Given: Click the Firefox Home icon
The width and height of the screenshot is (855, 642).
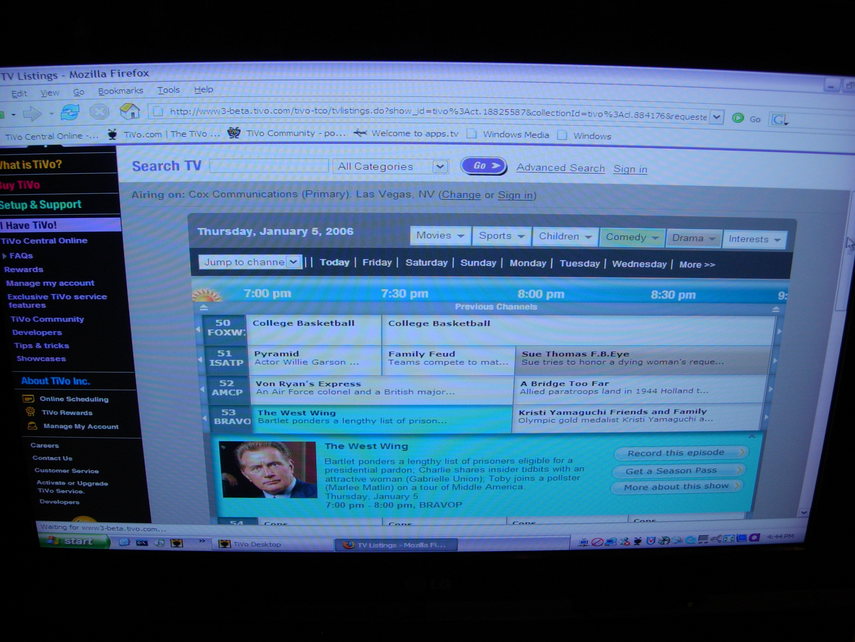Looking at the screenshot, I should [x=129, y=111].
